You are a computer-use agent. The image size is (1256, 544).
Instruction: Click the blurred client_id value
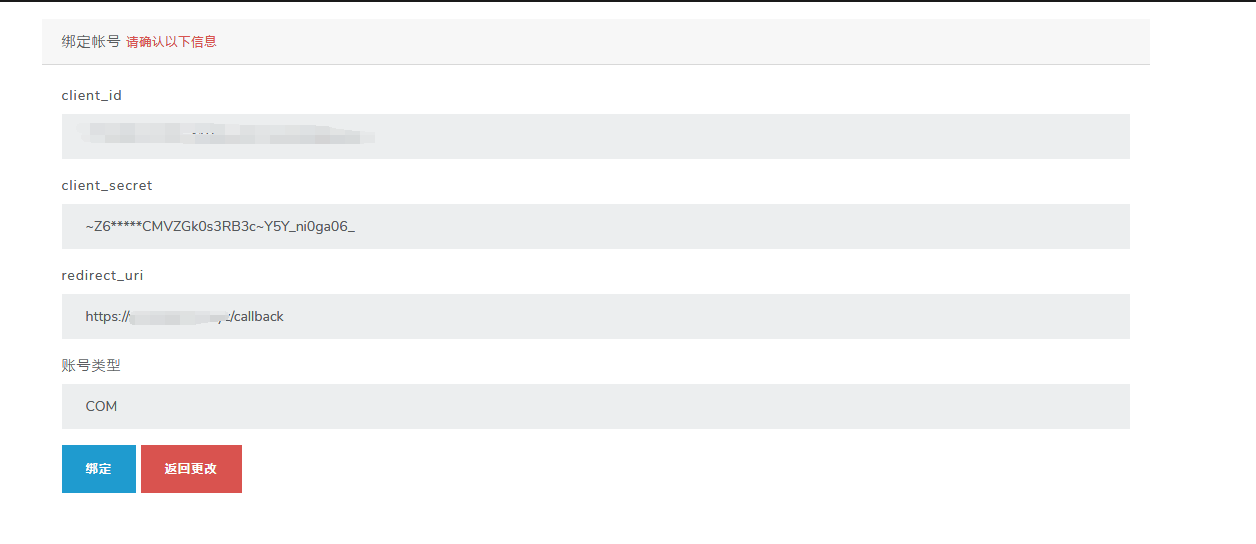230,134
